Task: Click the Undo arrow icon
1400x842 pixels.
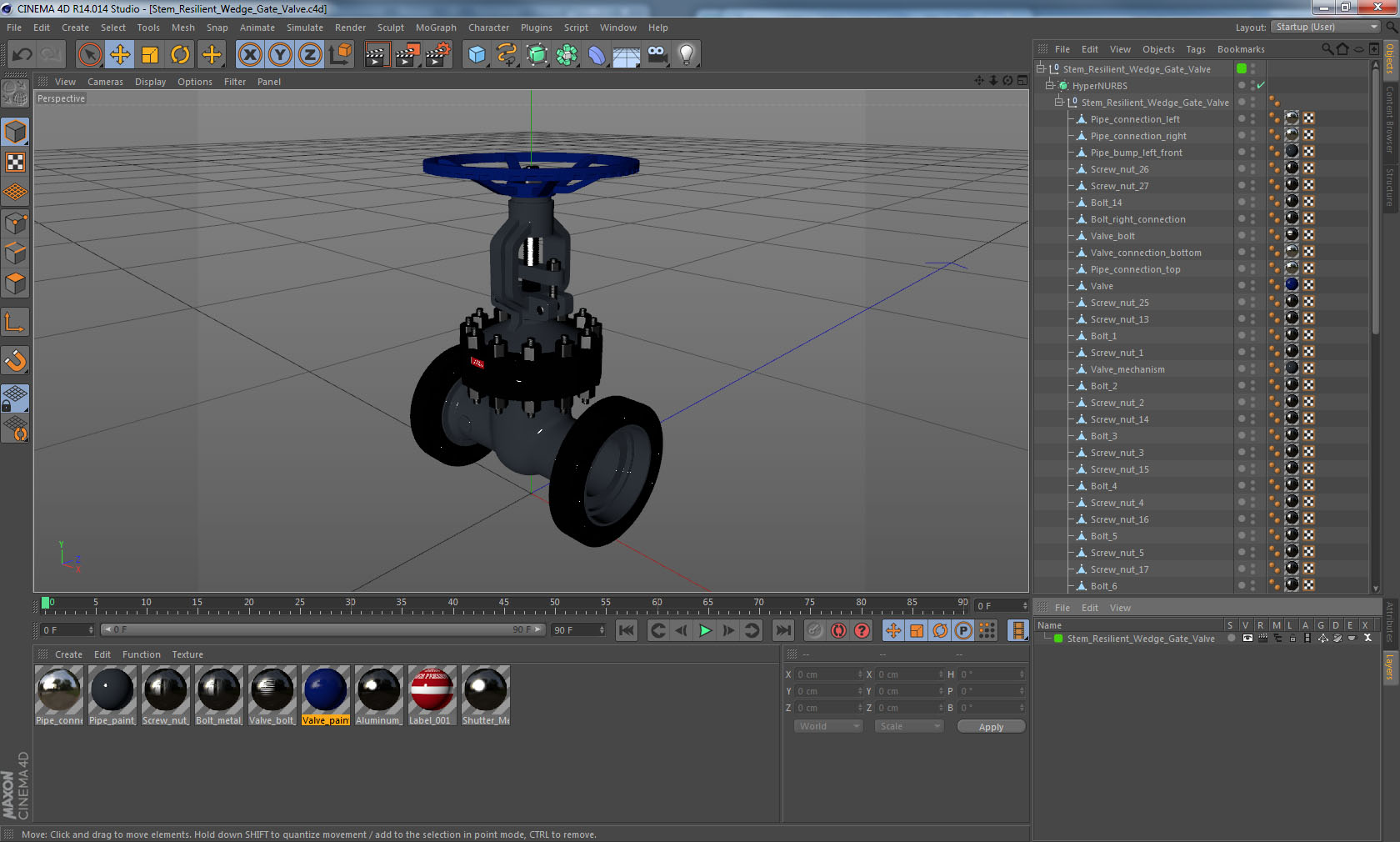Action: coord(22,55)
